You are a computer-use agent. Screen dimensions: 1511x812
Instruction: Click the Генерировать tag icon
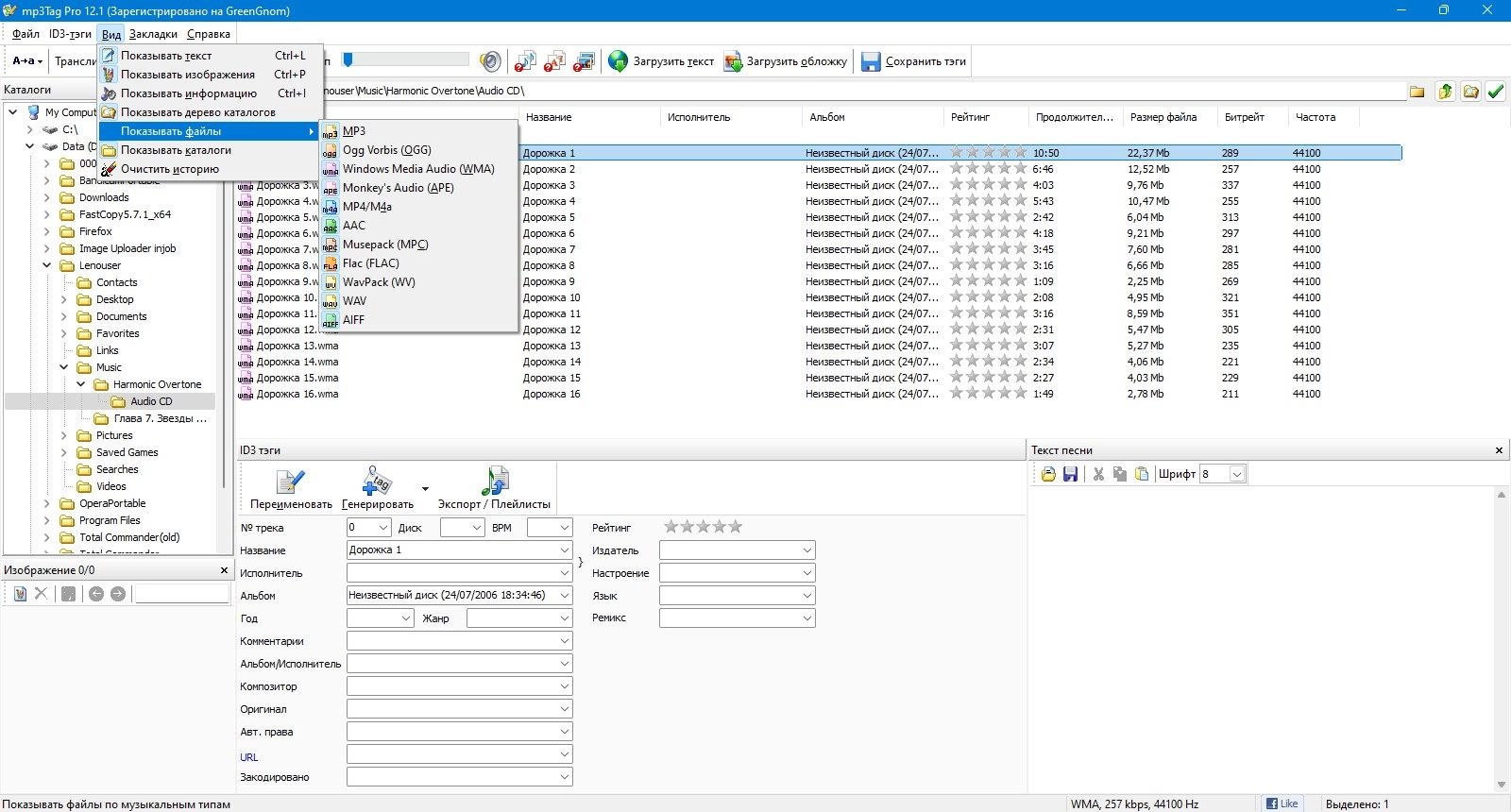pyautogui.click(x=377, y=482)
